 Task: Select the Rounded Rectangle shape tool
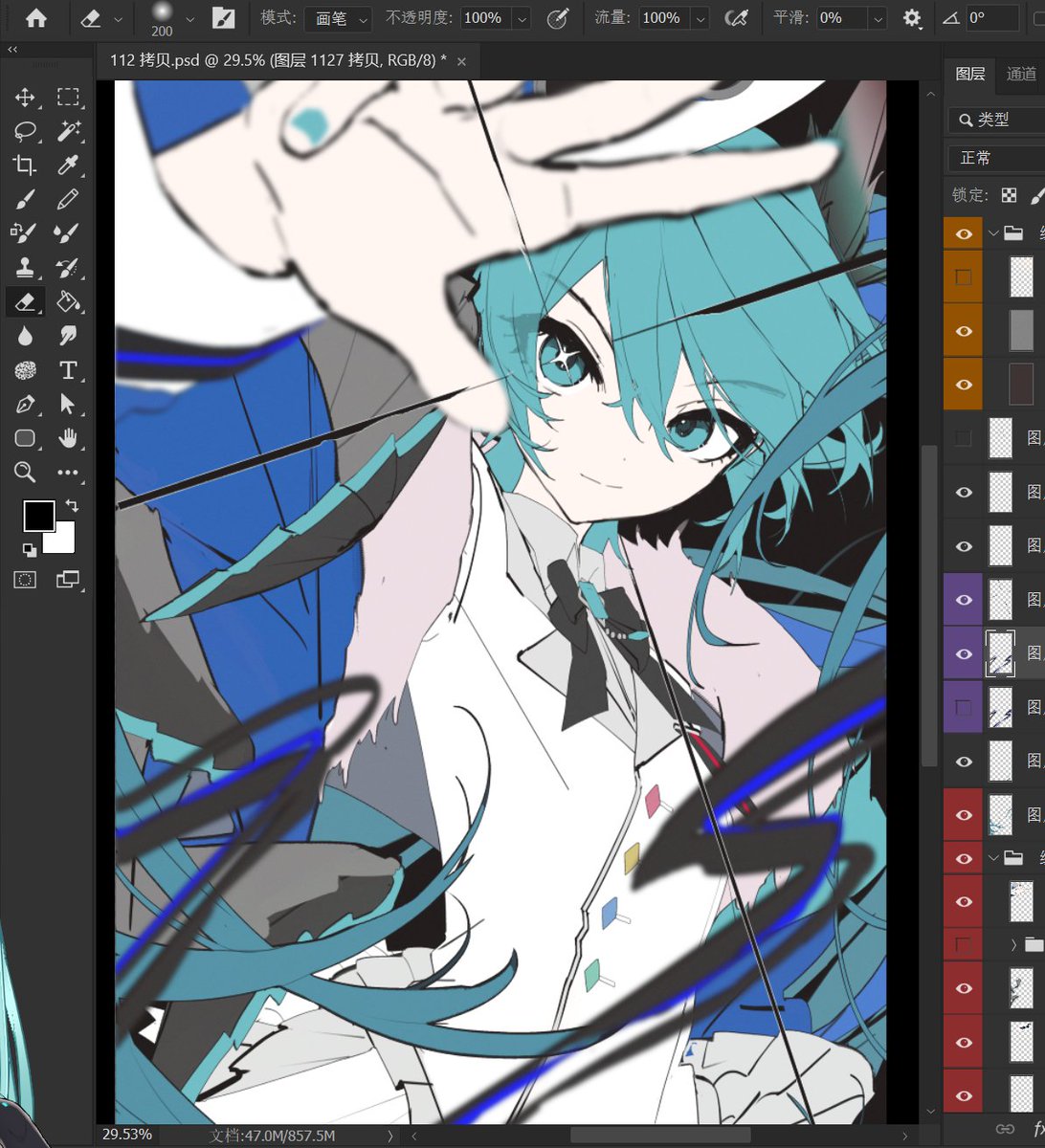click(25, 438)
